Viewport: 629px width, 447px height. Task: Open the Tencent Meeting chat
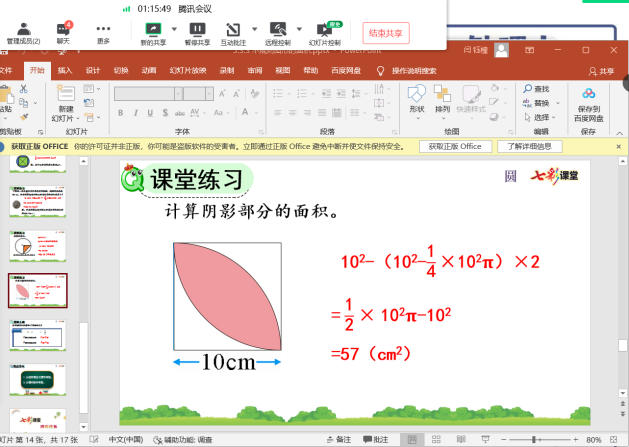(64, 31)
